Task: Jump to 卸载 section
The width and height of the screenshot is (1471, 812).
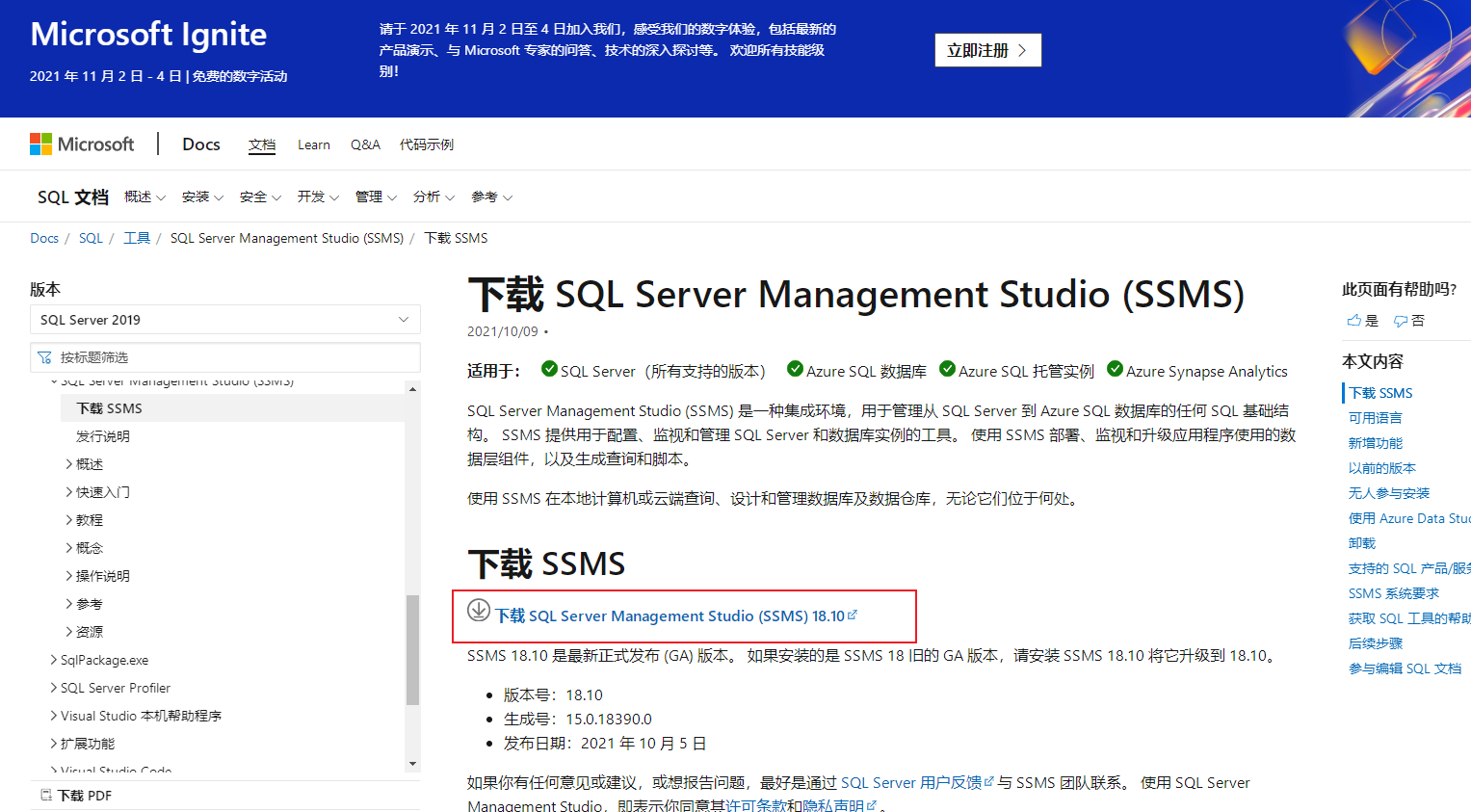Action: (x=1362, y=543)
